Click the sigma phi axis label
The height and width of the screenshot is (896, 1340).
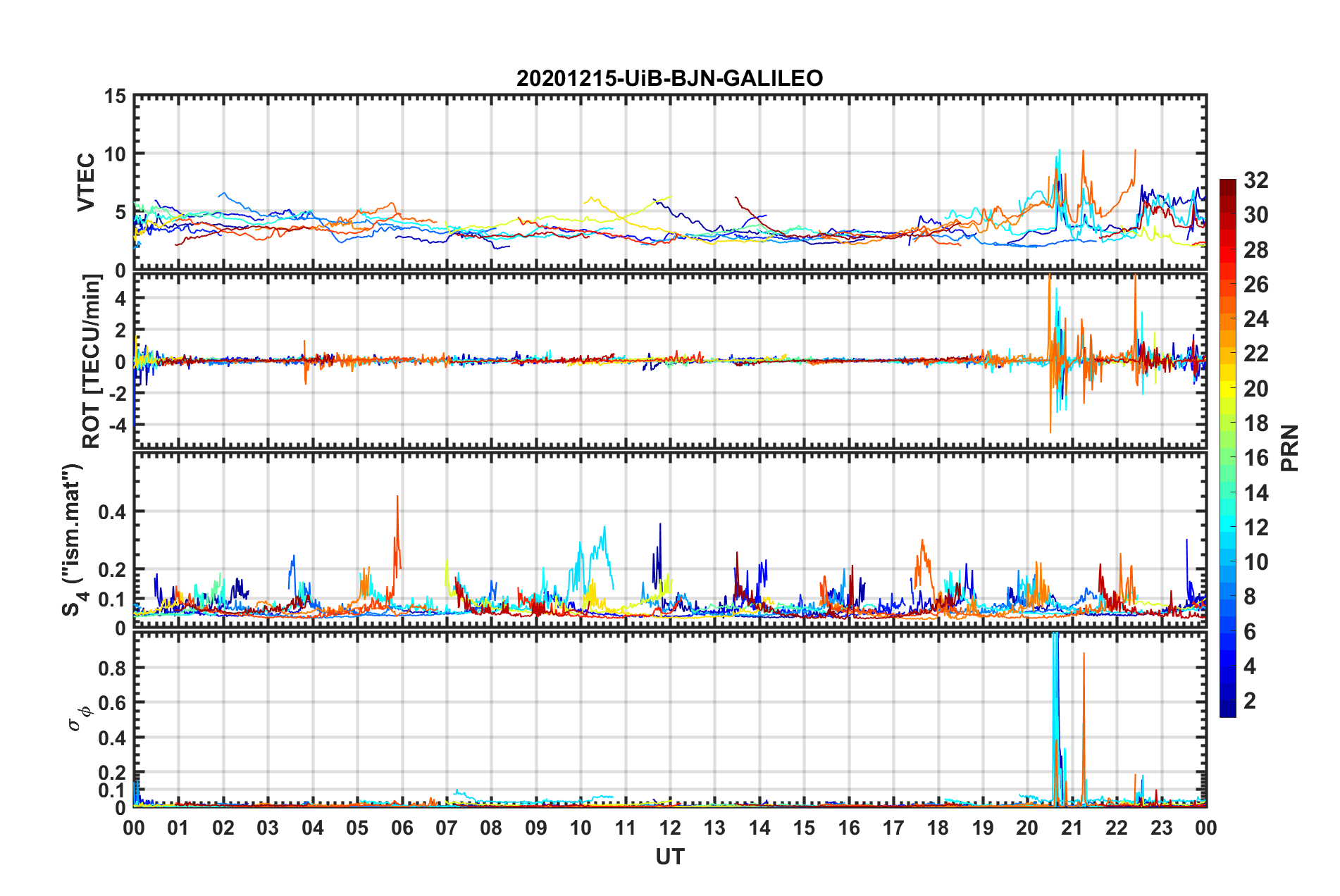80,718
